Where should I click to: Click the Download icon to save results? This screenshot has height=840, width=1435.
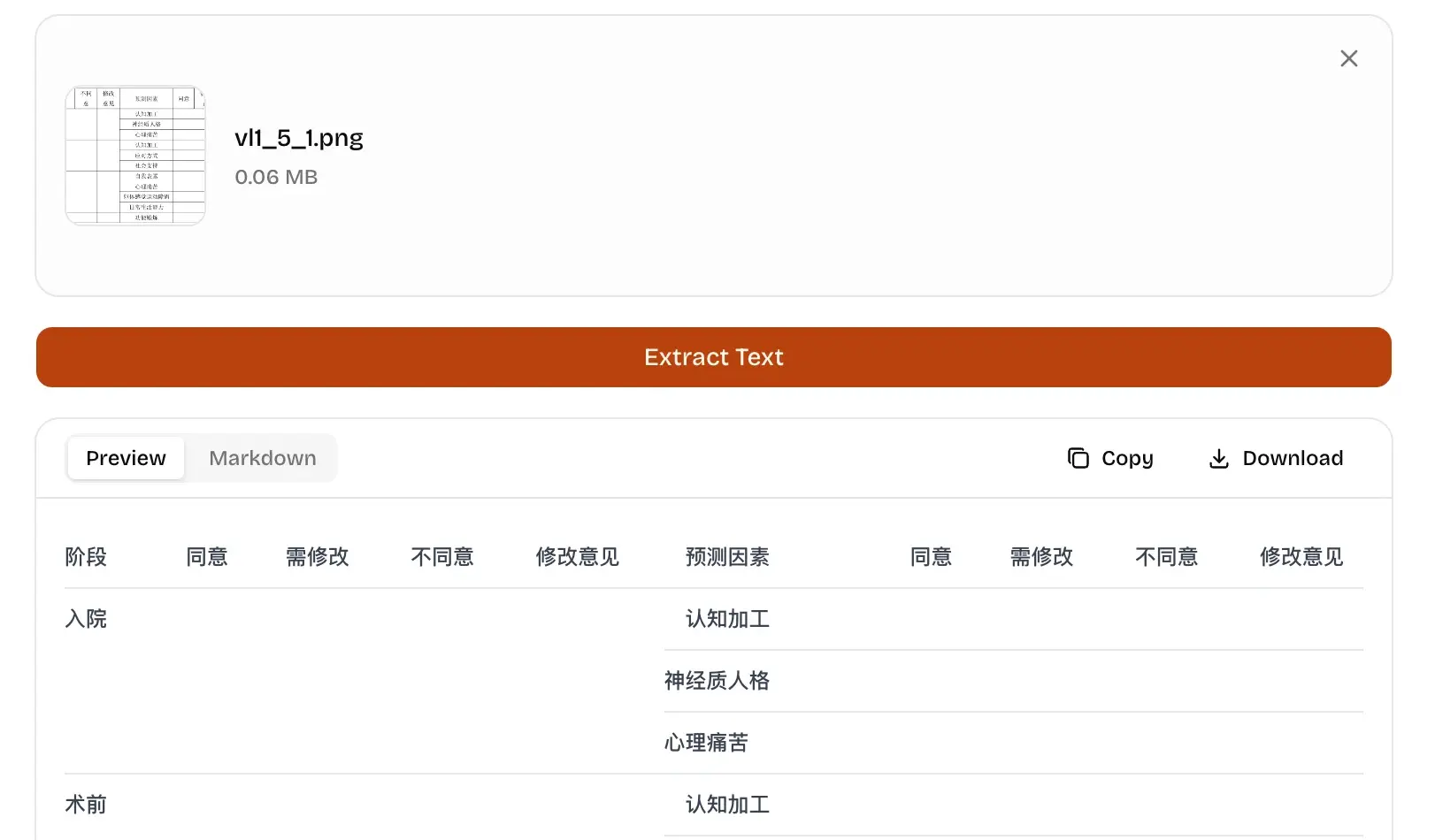tap(1219, 458)
